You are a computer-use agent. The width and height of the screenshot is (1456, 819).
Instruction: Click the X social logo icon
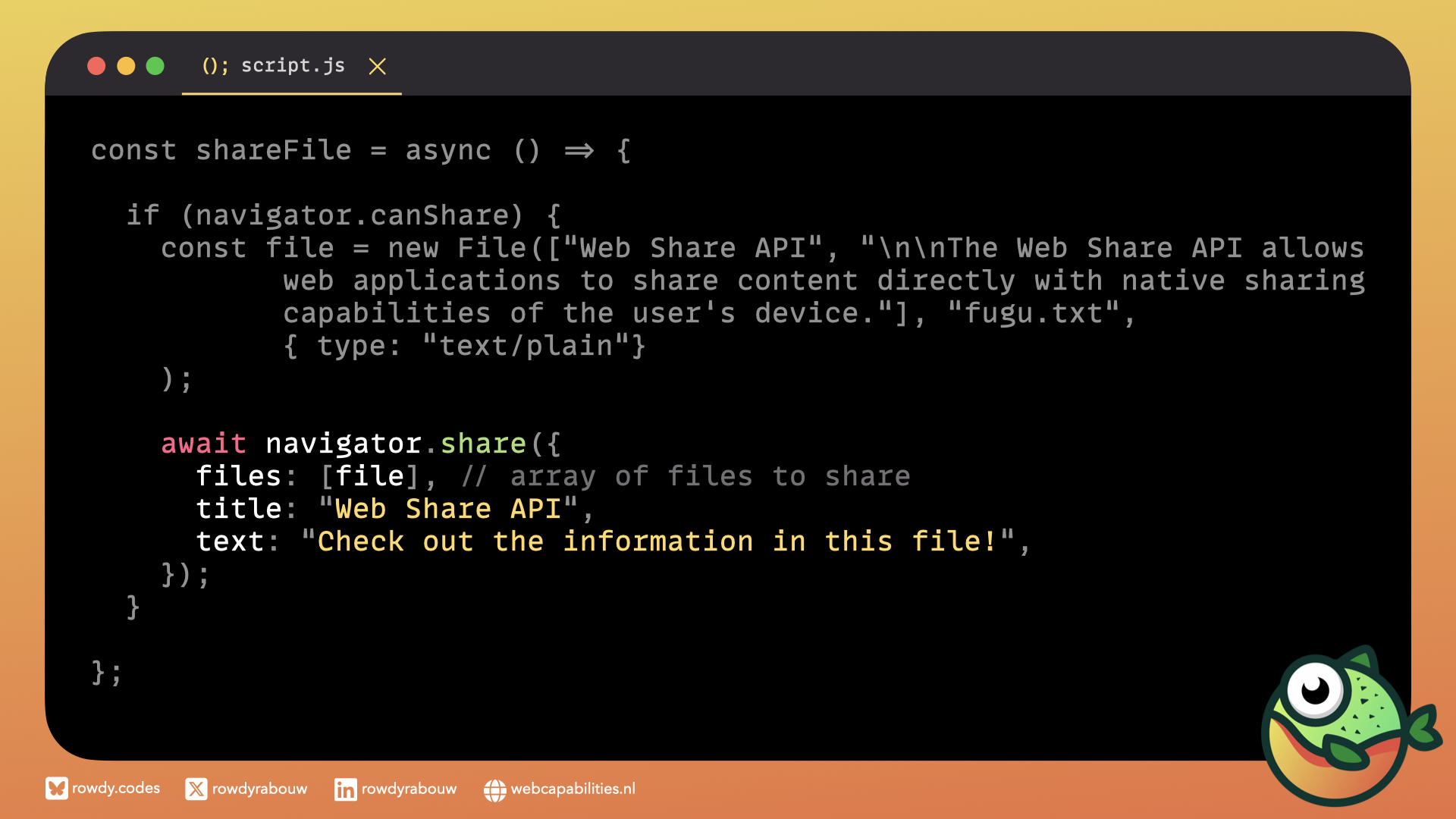[196, 789]
